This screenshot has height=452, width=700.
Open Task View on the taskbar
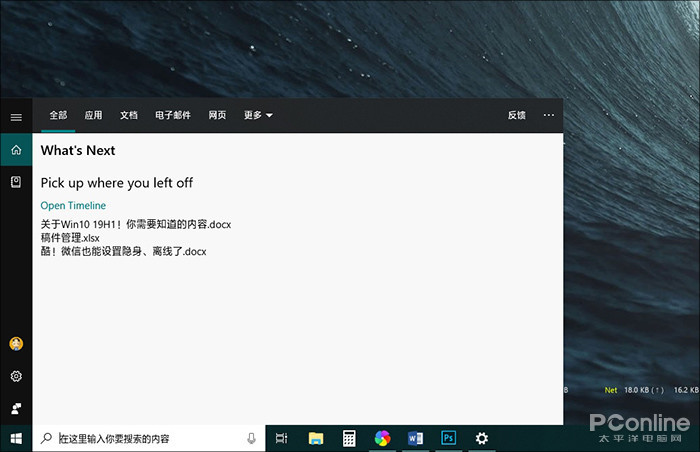(x=282, y=438)
